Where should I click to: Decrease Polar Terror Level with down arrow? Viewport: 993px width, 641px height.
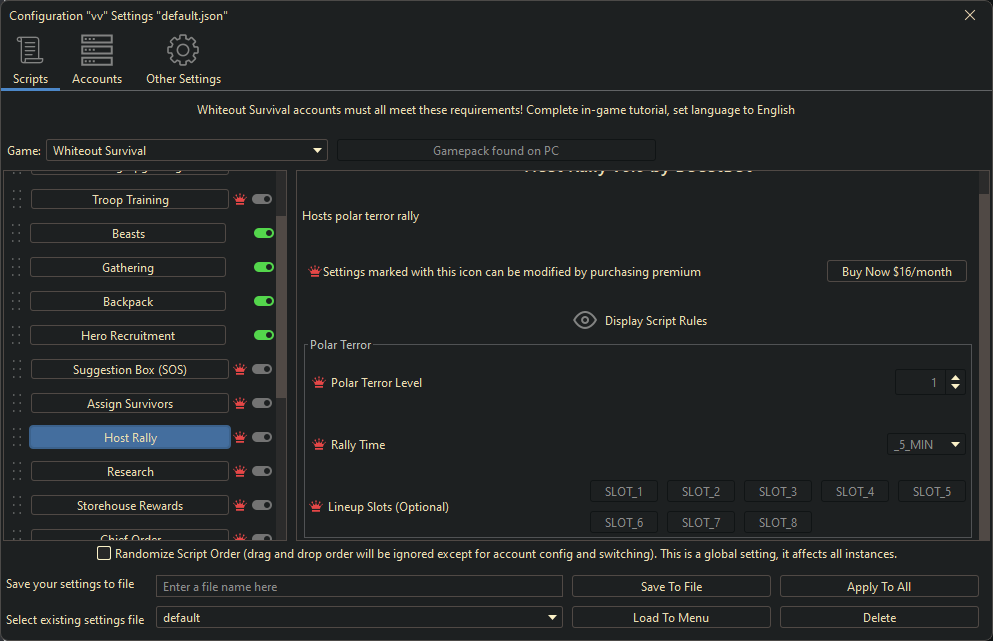pos(956,387)
